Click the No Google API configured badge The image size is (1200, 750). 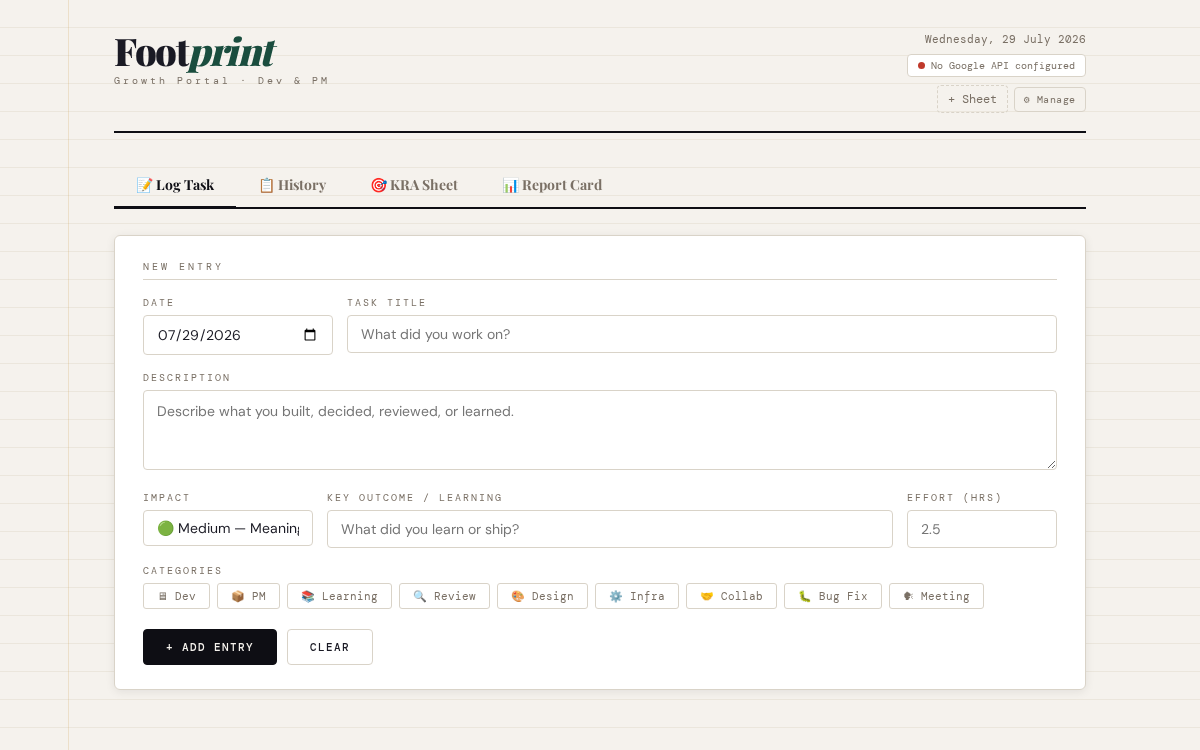point(996,65)
